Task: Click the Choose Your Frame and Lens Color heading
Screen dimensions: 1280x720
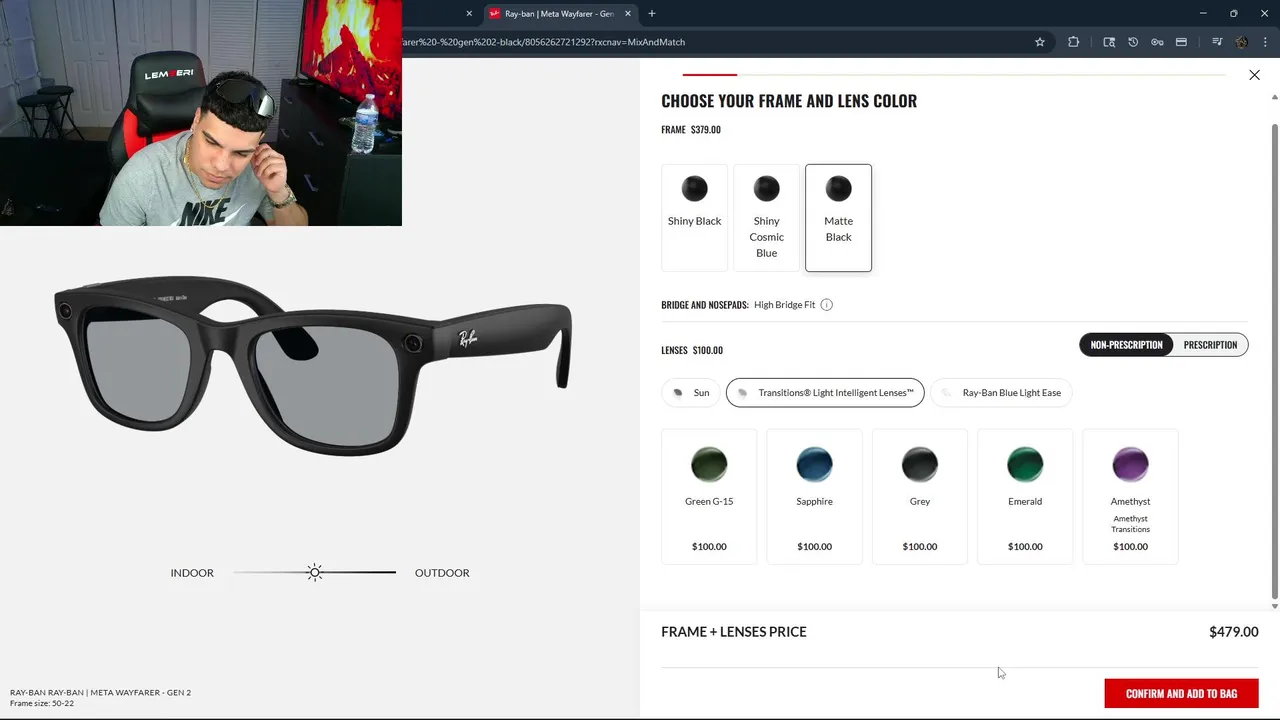Action: click(789, 101)
